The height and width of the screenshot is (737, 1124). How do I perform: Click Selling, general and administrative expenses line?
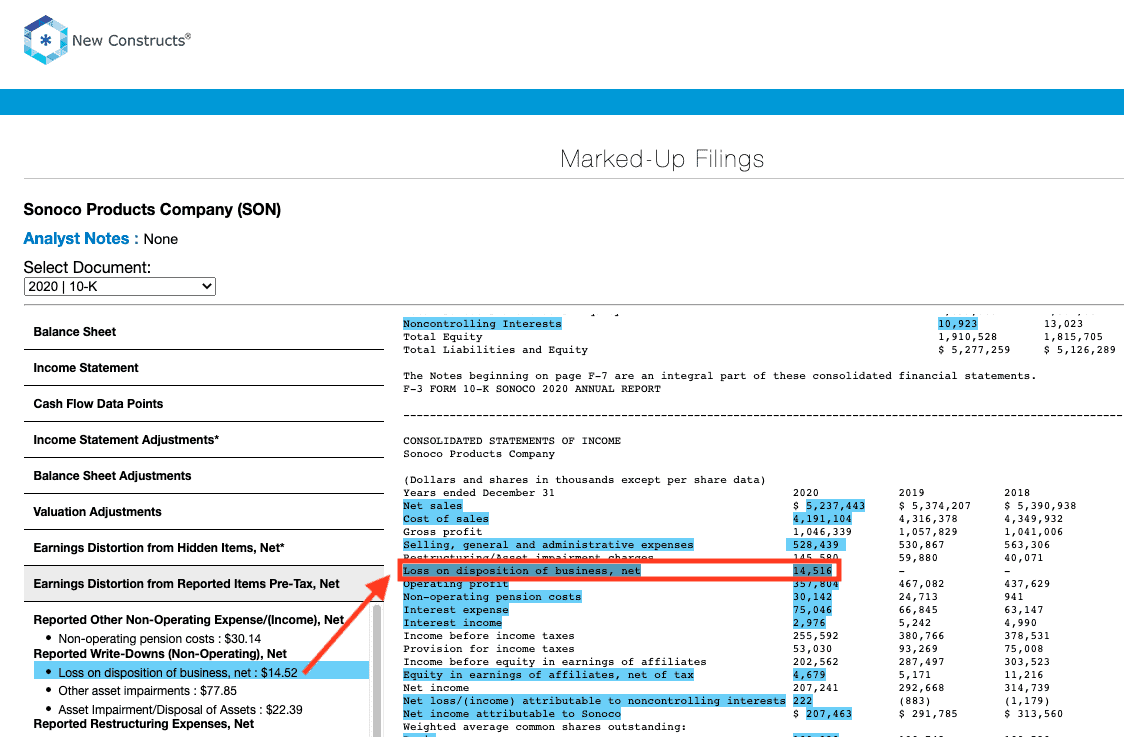548,544
